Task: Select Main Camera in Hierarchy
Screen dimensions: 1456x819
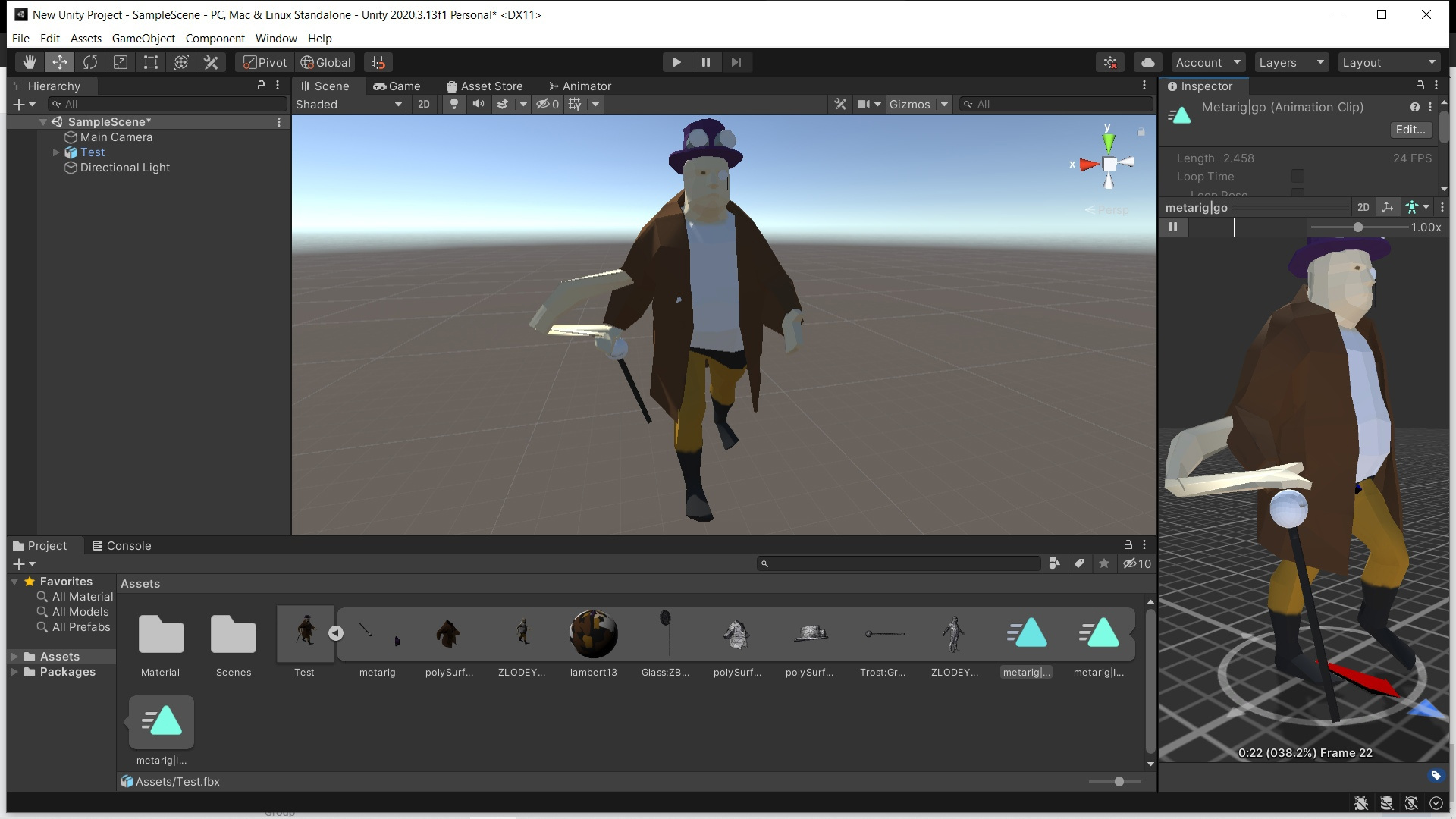Action: pyautogui.click(x=116, y=137)
